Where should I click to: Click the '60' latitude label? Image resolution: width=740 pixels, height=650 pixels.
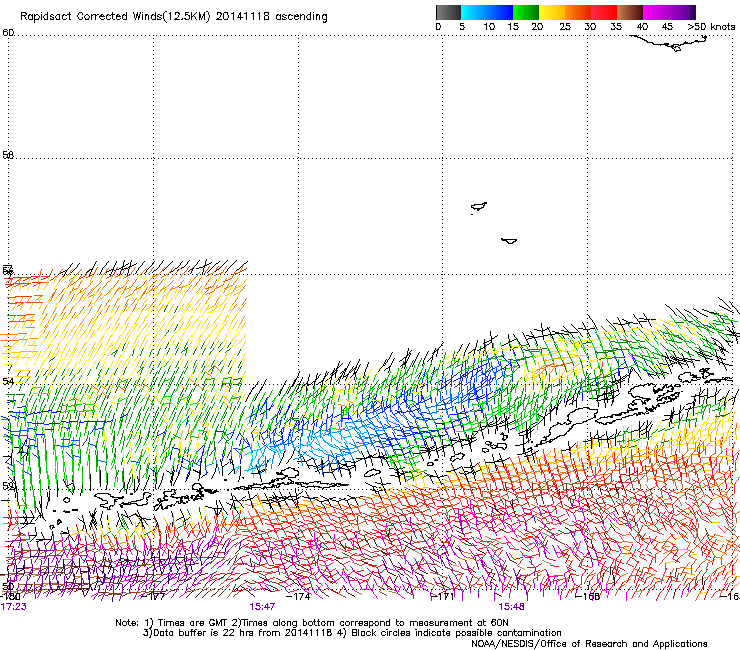[x=8, y=33]
